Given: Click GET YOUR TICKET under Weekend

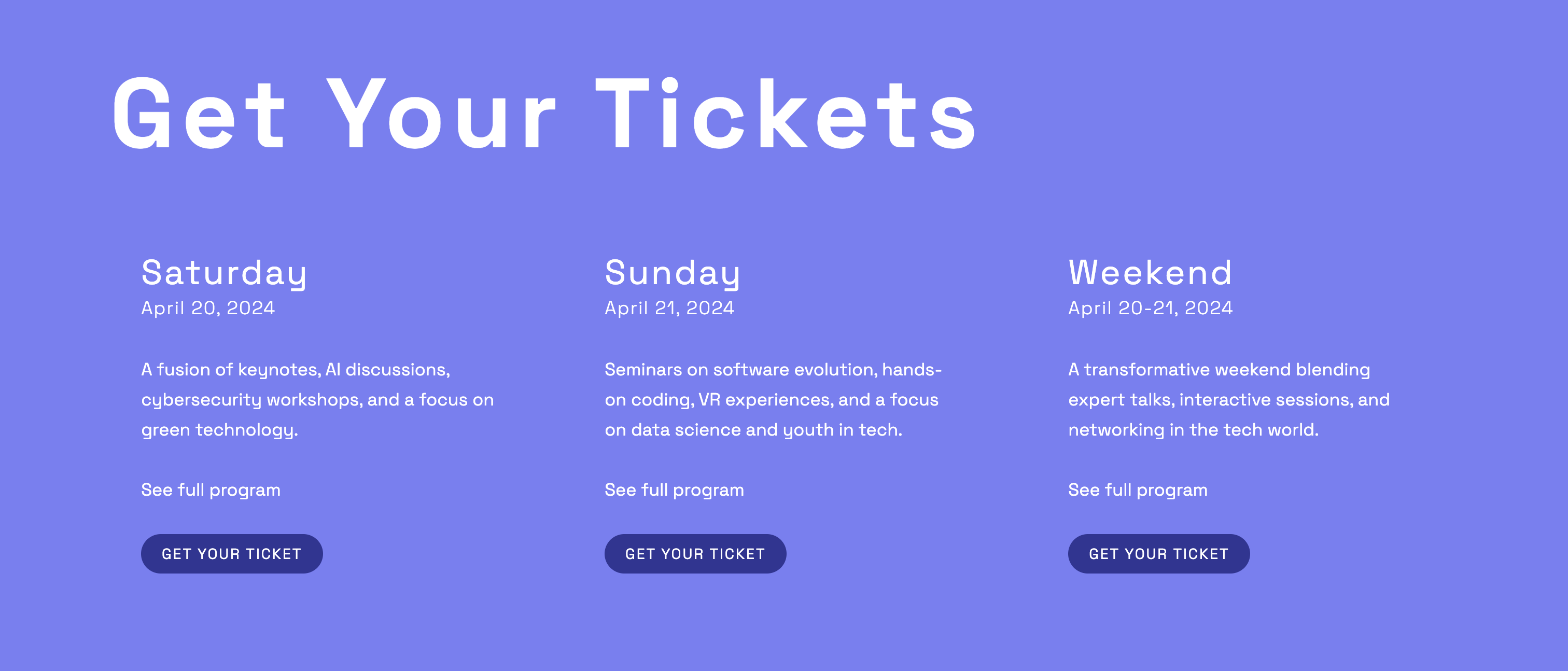Looking at the screenshot, I should pos(1158,553).
